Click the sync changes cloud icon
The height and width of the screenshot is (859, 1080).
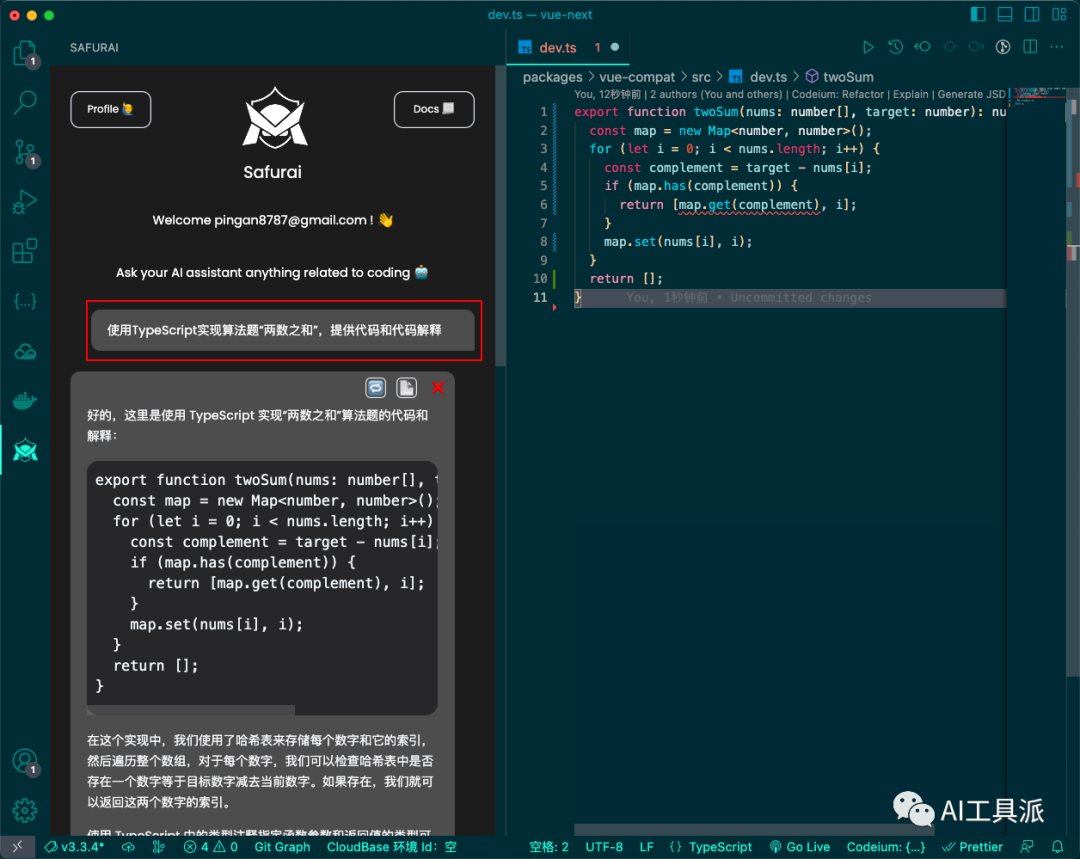pos(128,847)
